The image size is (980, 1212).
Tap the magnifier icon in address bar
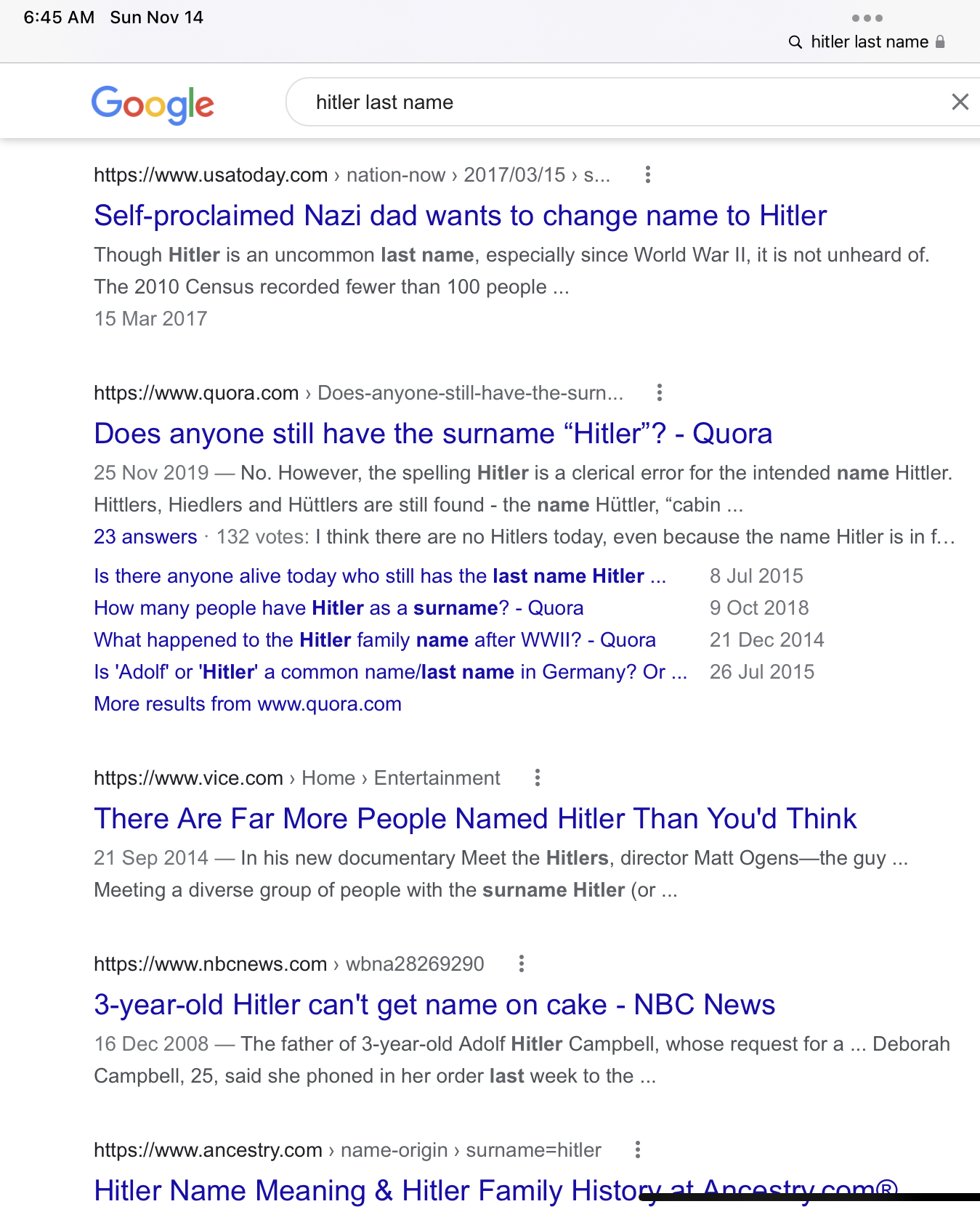(795, 42)
